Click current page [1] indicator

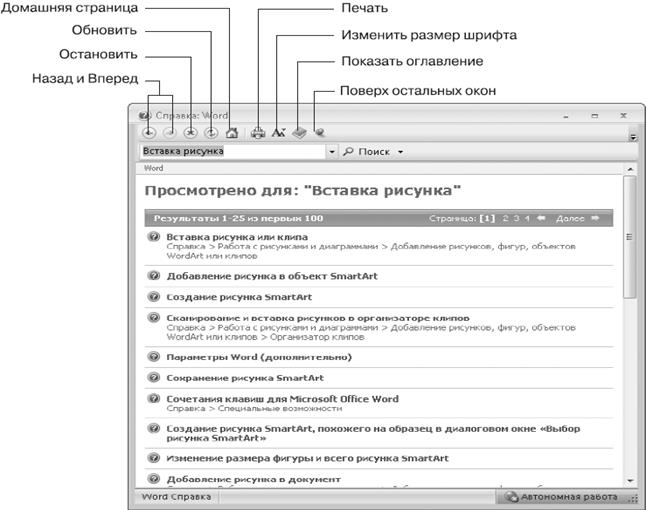[x=487, y=218]
